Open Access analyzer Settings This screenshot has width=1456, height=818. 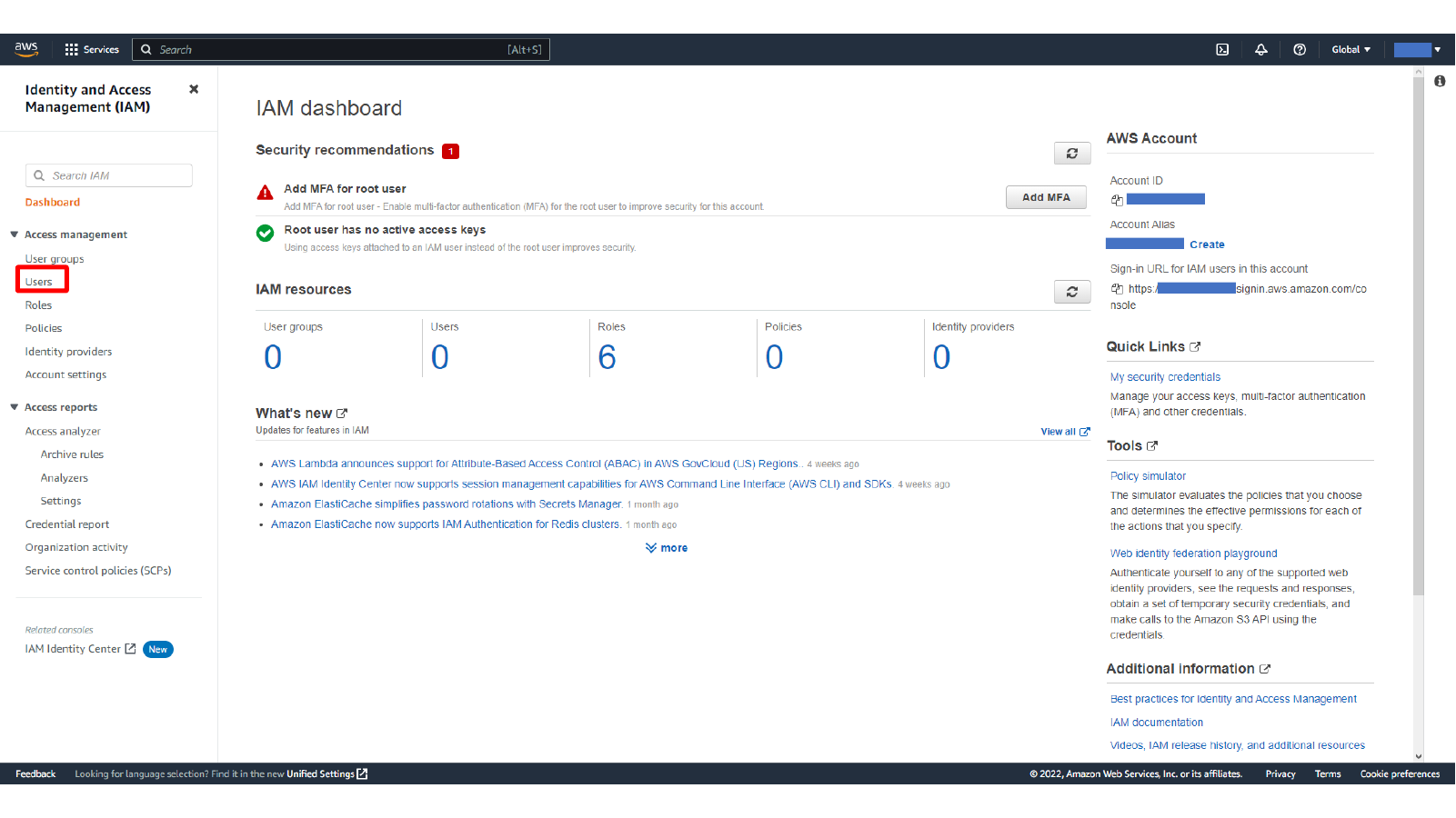coord(61,501)
